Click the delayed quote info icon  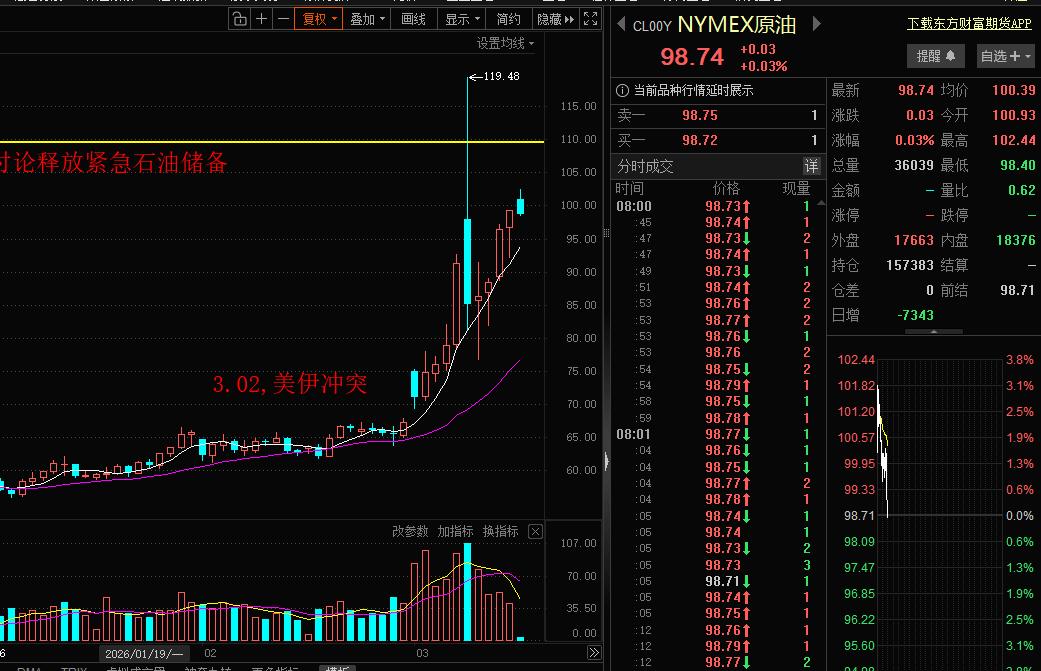coord(622,90)
